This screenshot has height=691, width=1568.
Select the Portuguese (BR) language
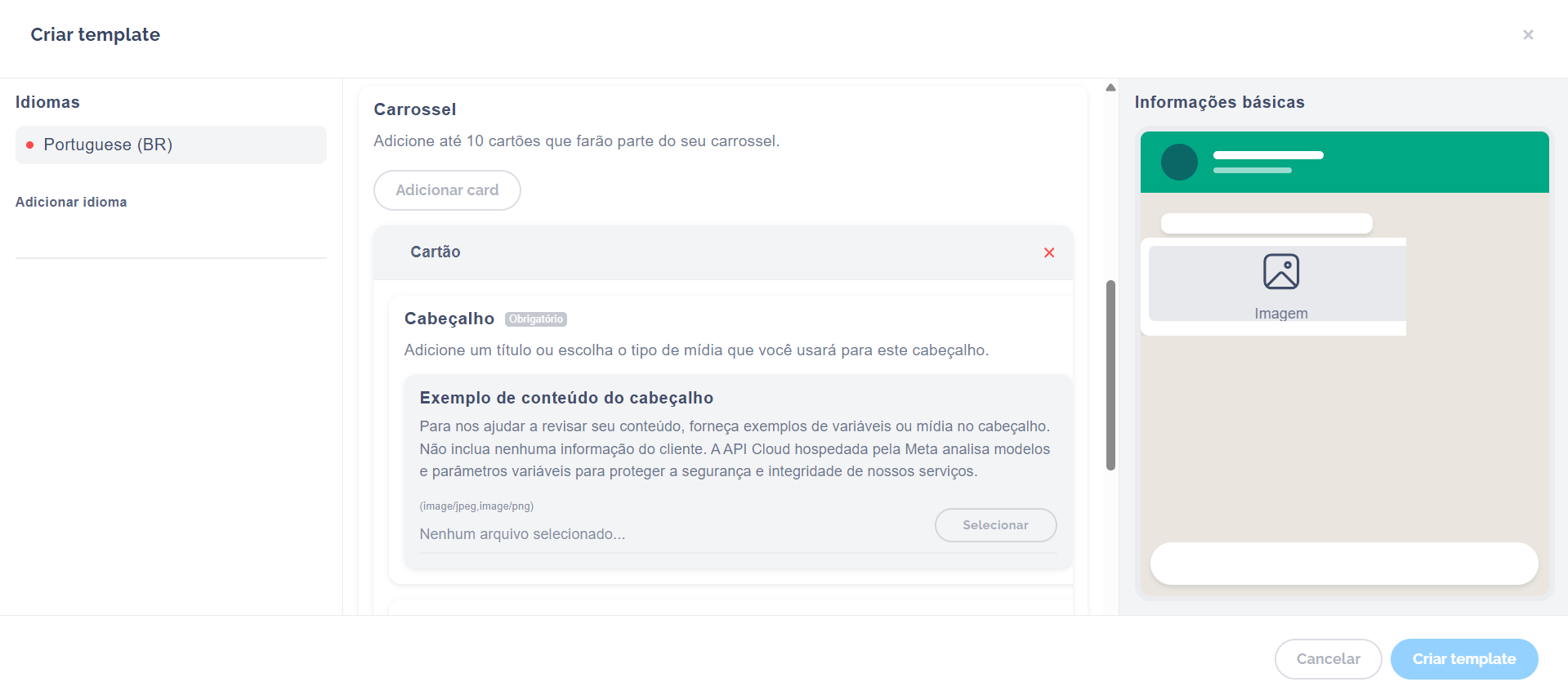[171, 145]
